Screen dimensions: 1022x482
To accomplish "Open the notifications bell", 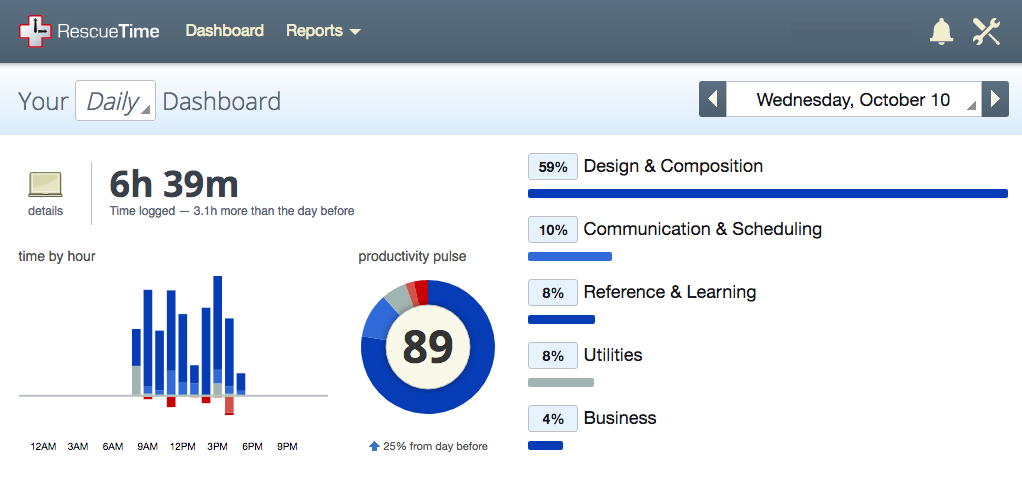I will (x=941, y=31).
